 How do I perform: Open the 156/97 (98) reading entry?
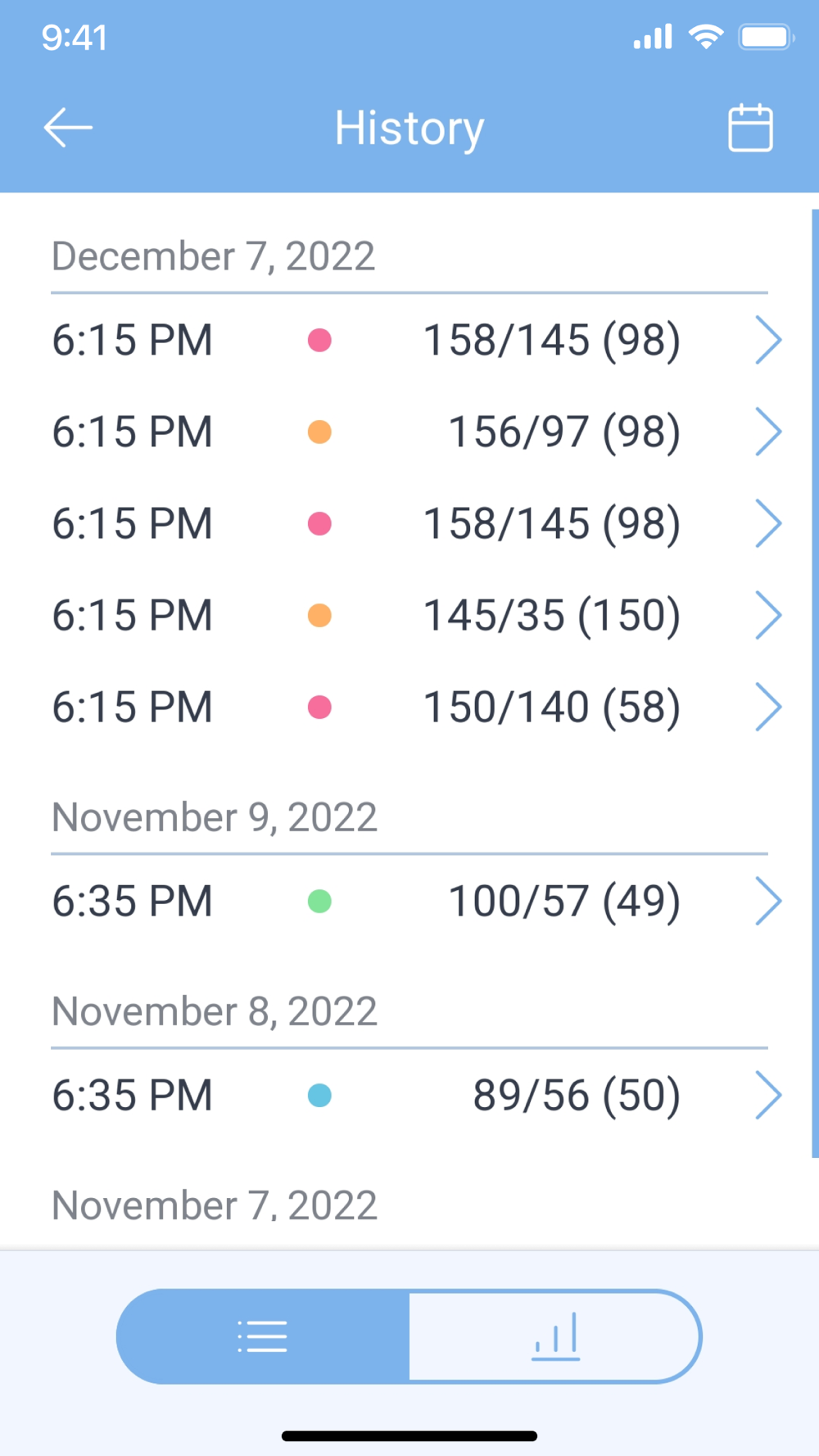[409, 432]
